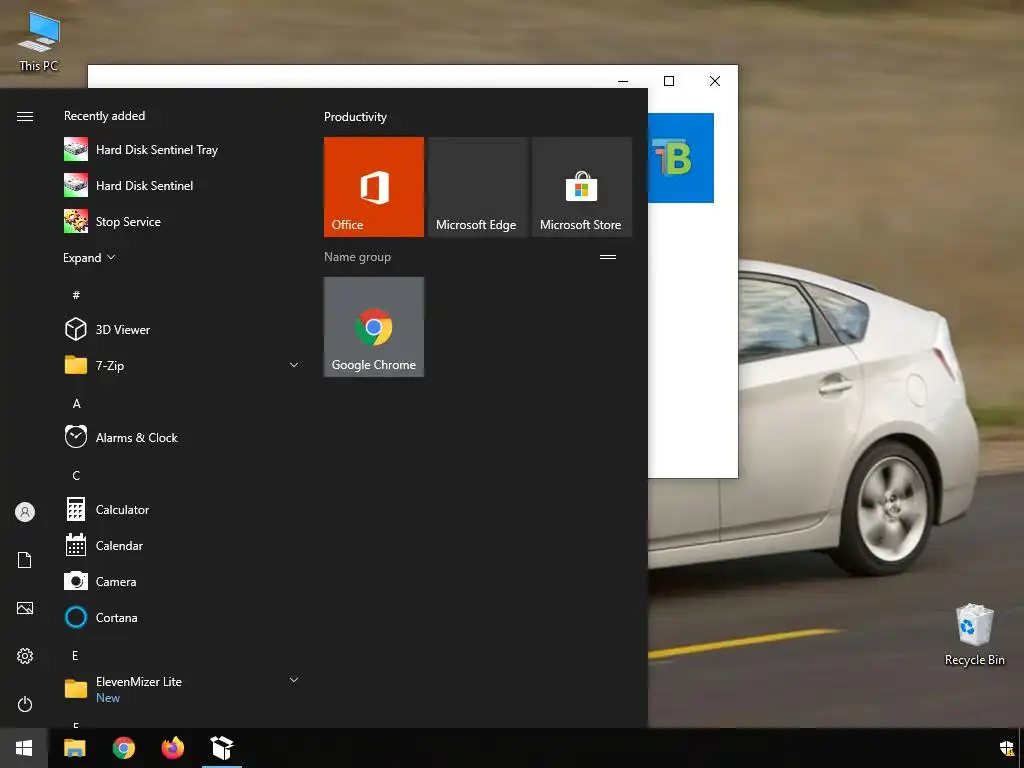Viewport: 1024px width, 768px height.
Task: Launch the Calculator app
Action: click(x=182, y=509)
